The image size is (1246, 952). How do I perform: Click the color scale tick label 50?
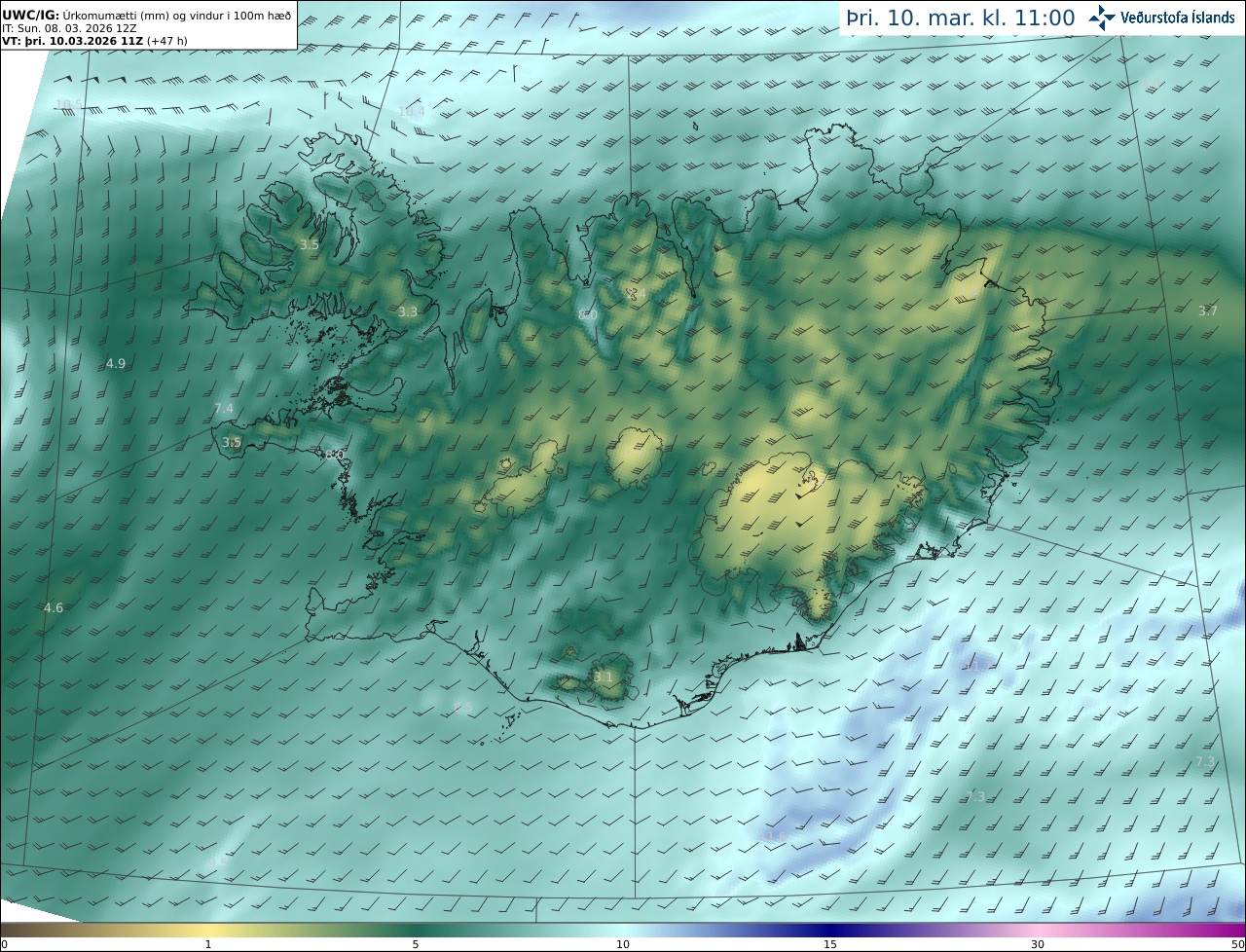[1238, 944]
